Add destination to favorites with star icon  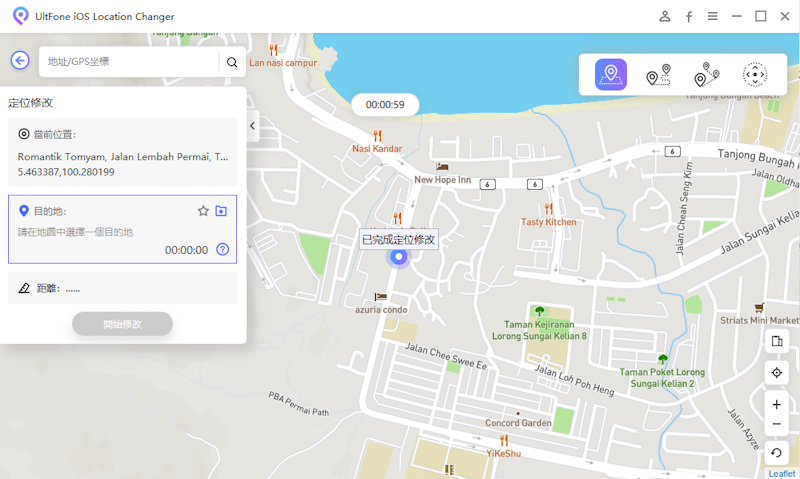click(203, 211)
